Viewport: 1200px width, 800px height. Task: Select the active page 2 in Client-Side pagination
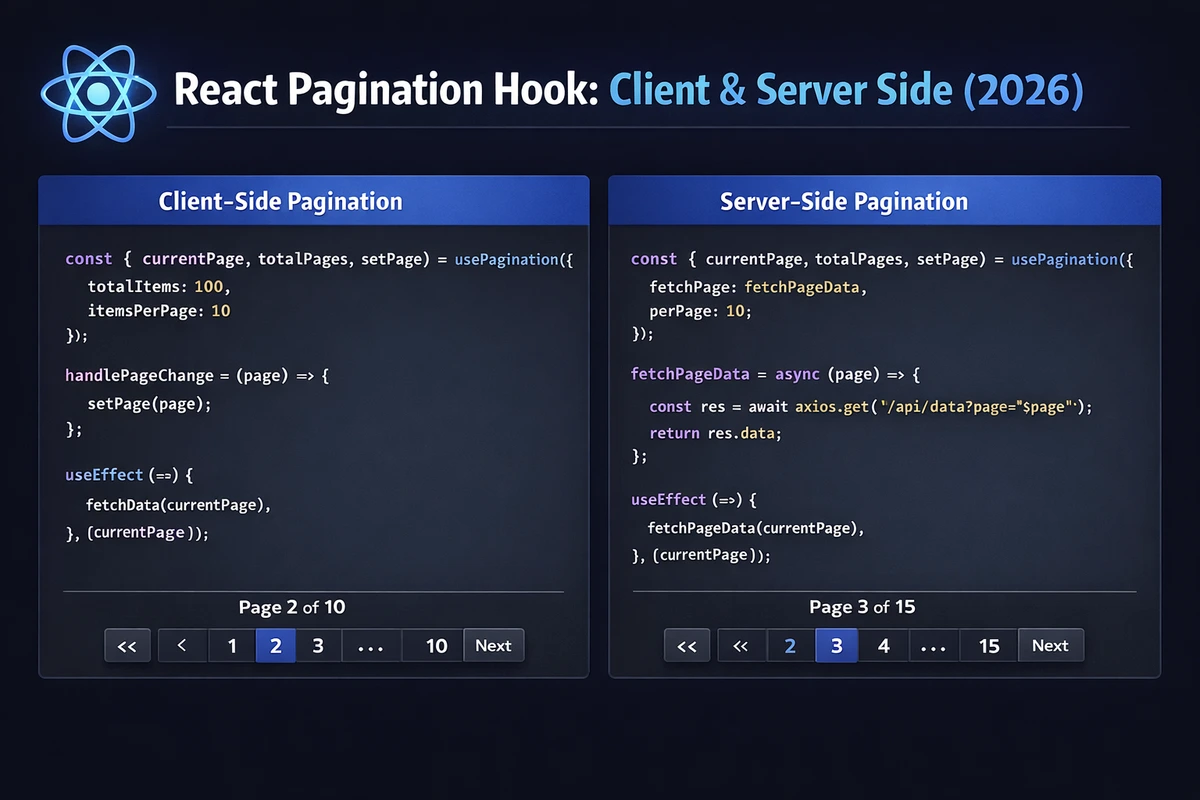275,645
